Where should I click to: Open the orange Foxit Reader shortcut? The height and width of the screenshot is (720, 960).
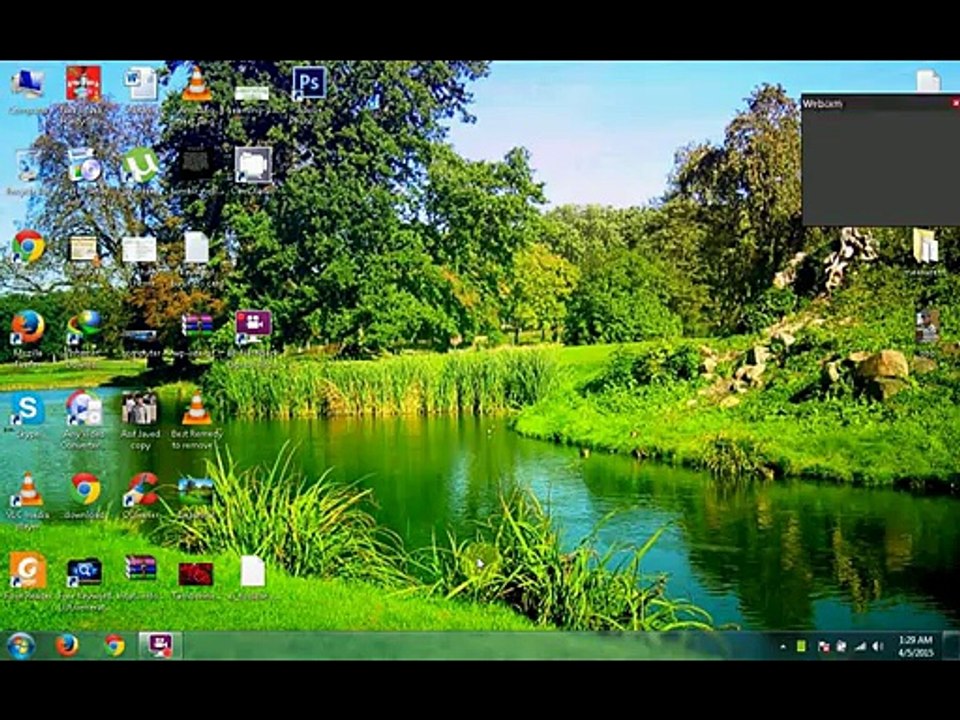pos(28,570)
